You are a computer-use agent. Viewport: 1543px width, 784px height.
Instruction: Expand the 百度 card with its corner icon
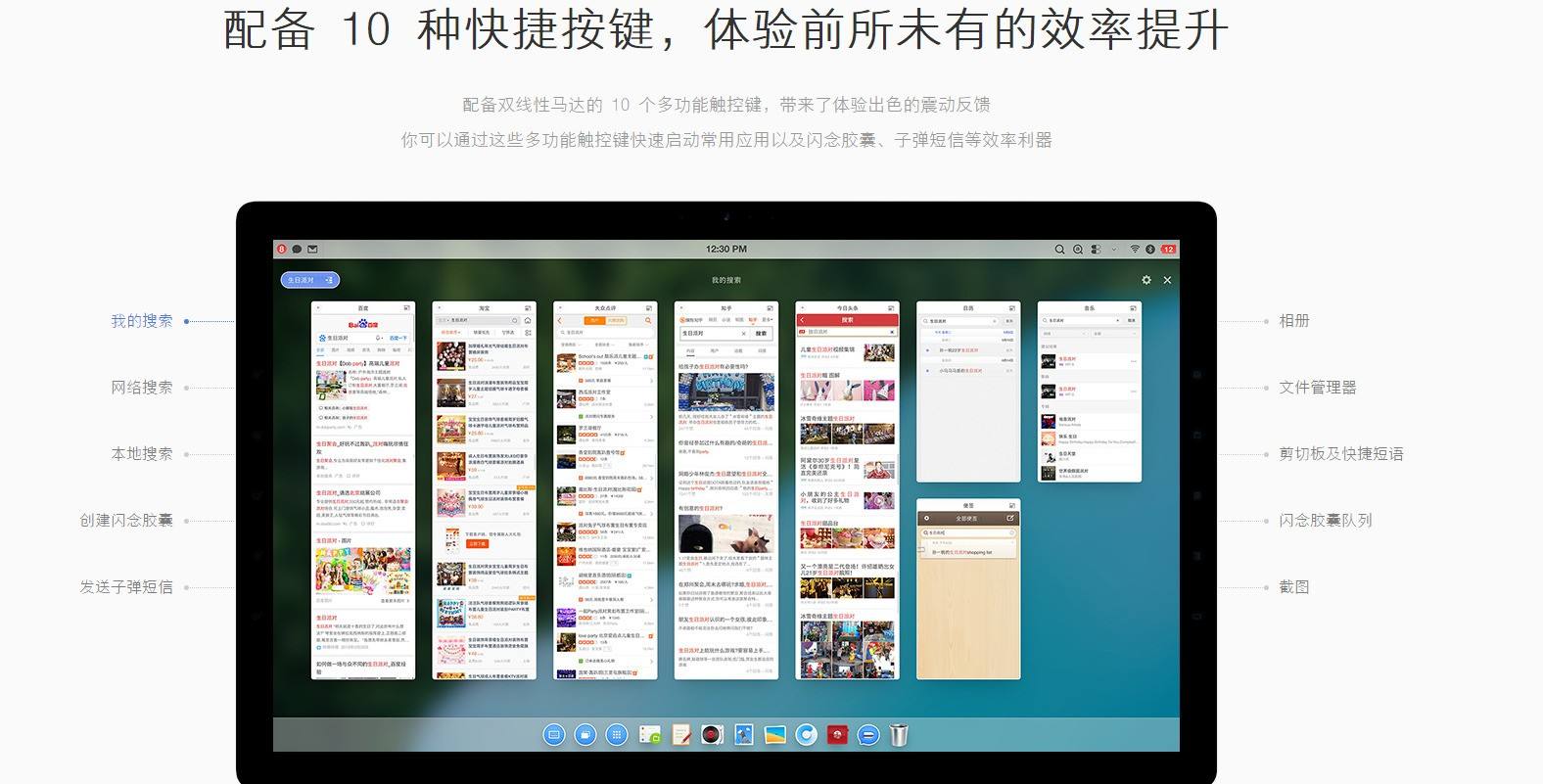(x=407, y=307)
